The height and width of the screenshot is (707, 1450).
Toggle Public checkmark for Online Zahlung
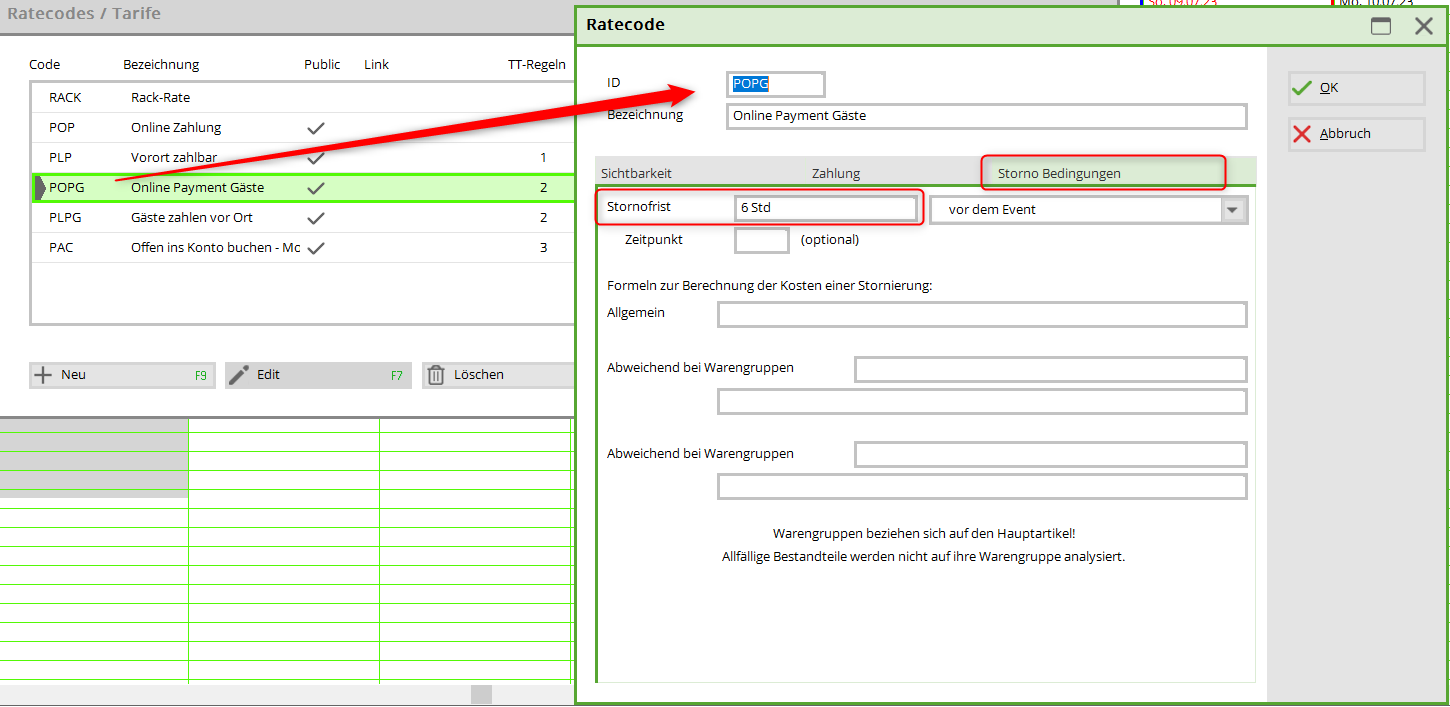316,128
